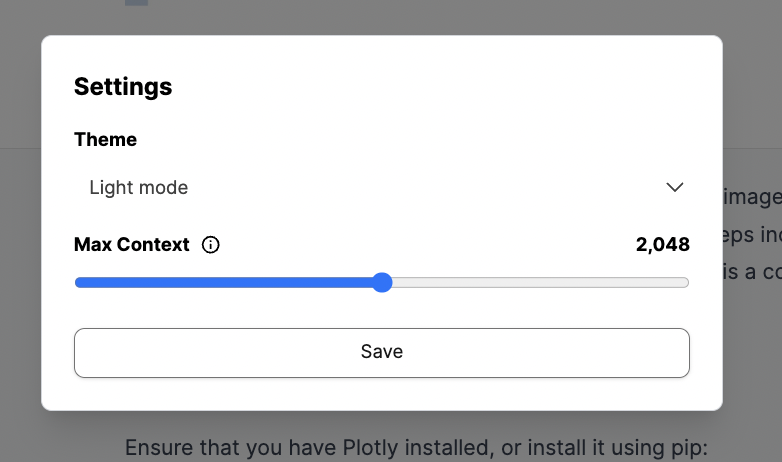Click the empty space below the Save button
Image resolution: width=782 pixels, height=462 pixels.
(x=381, y=394)
